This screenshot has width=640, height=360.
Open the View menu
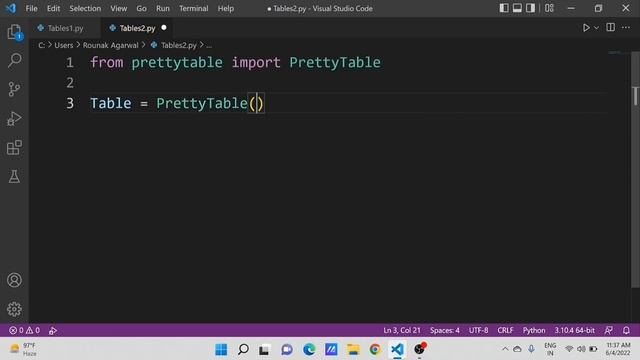(x=118, y=9)
